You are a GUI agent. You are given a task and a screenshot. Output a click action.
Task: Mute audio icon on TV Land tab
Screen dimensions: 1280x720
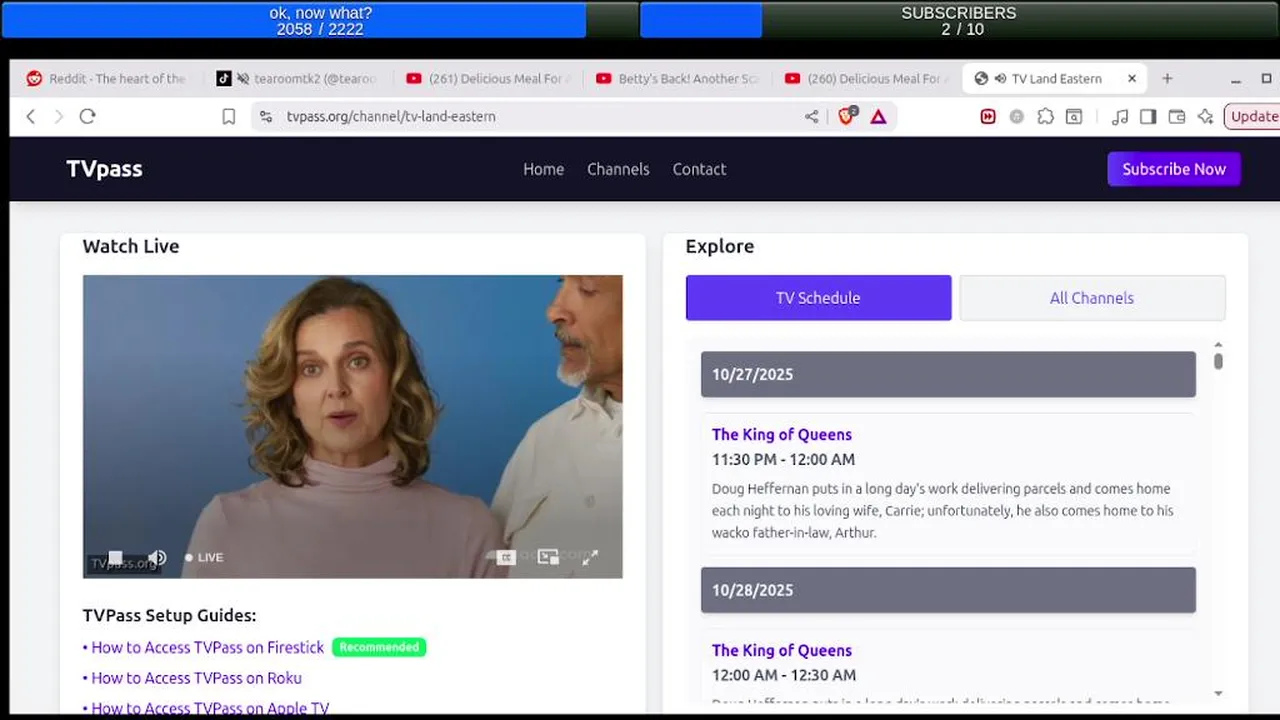pos(1000,78)
